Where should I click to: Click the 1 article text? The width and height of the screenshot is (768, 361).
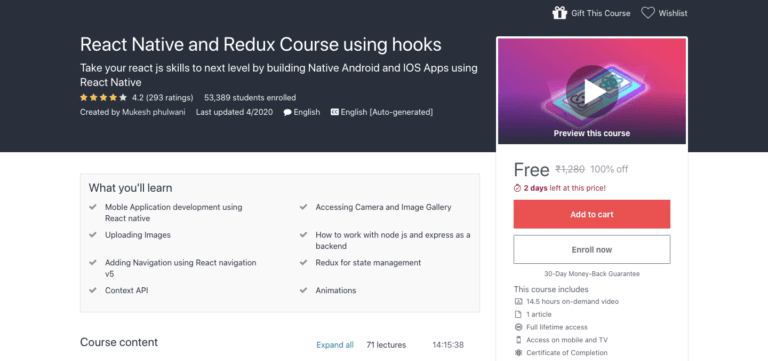pyautogui.click(x=539, y=314)
